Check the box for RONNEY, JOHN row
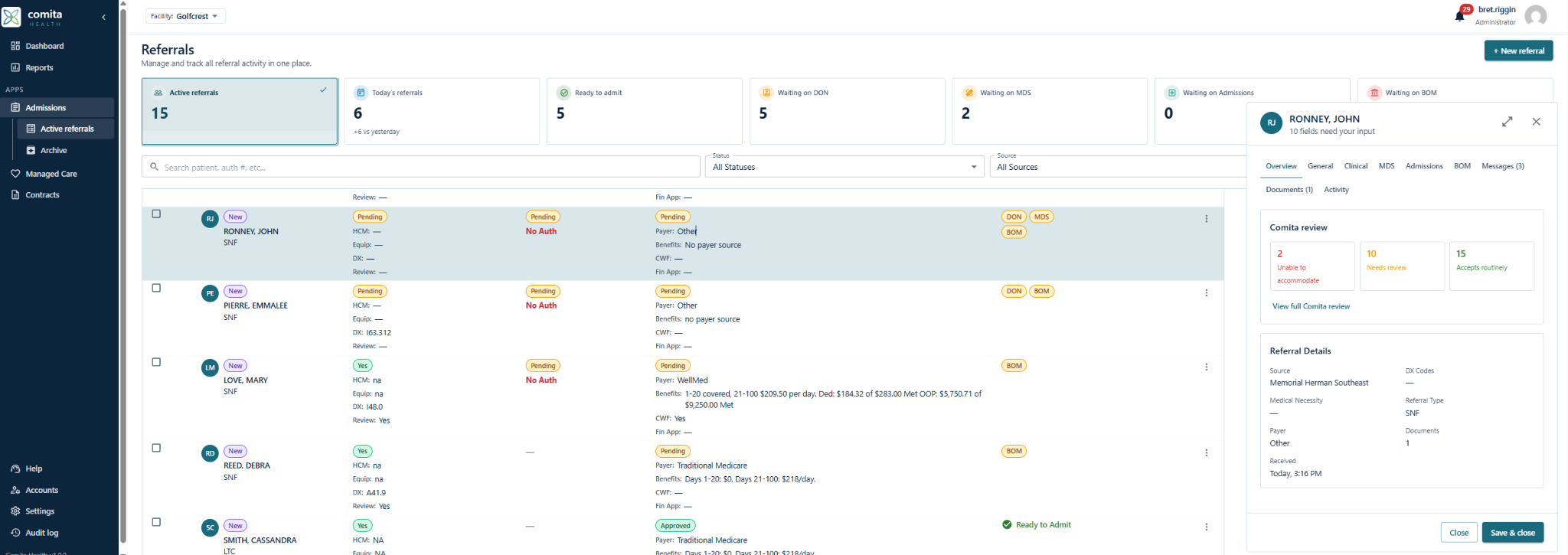Viewport: 1568px width, 555px height. pyautogui.click(x=156, y=214)
